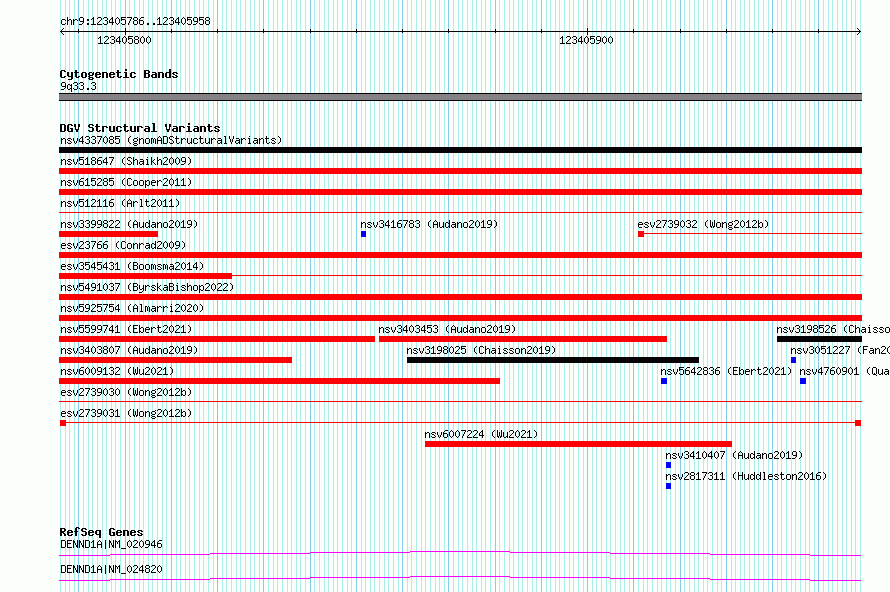Click nsv3198025 (Chaisson2019) label
Image resolution: width=890 pixels, height=592 pixels.
click(481, 350)
